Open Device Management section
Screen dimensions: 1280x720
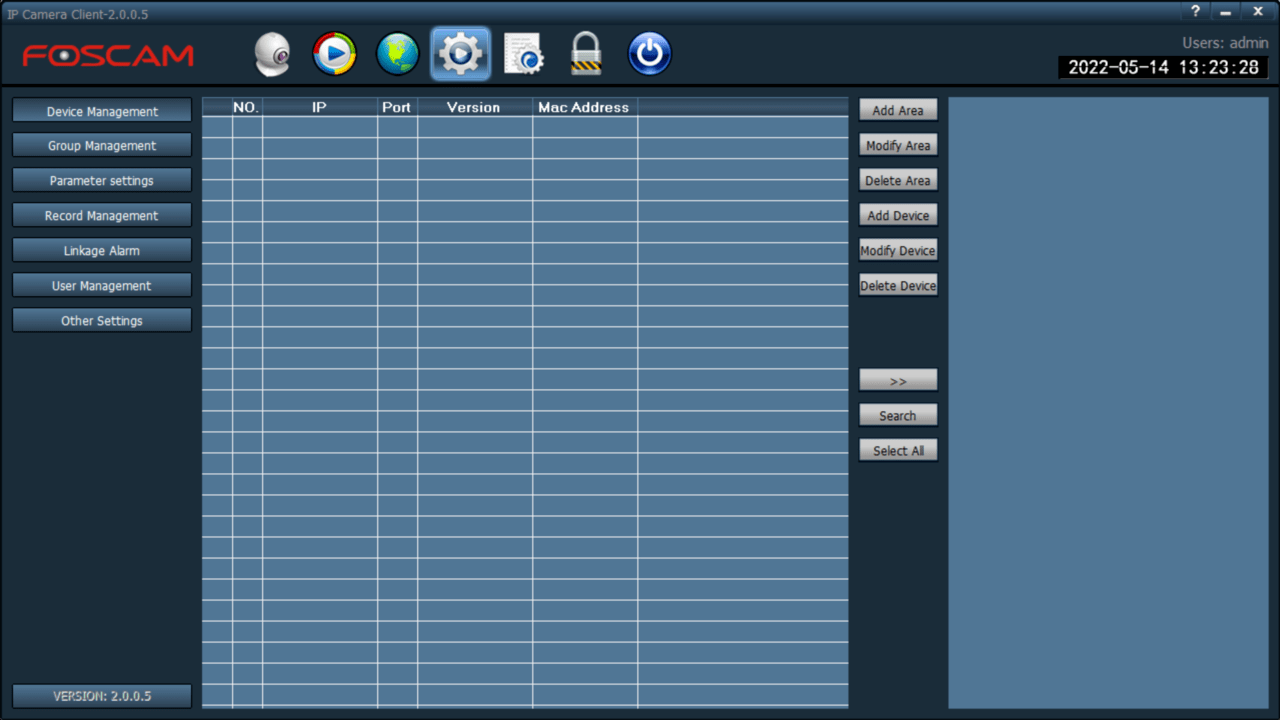[102, 111]
